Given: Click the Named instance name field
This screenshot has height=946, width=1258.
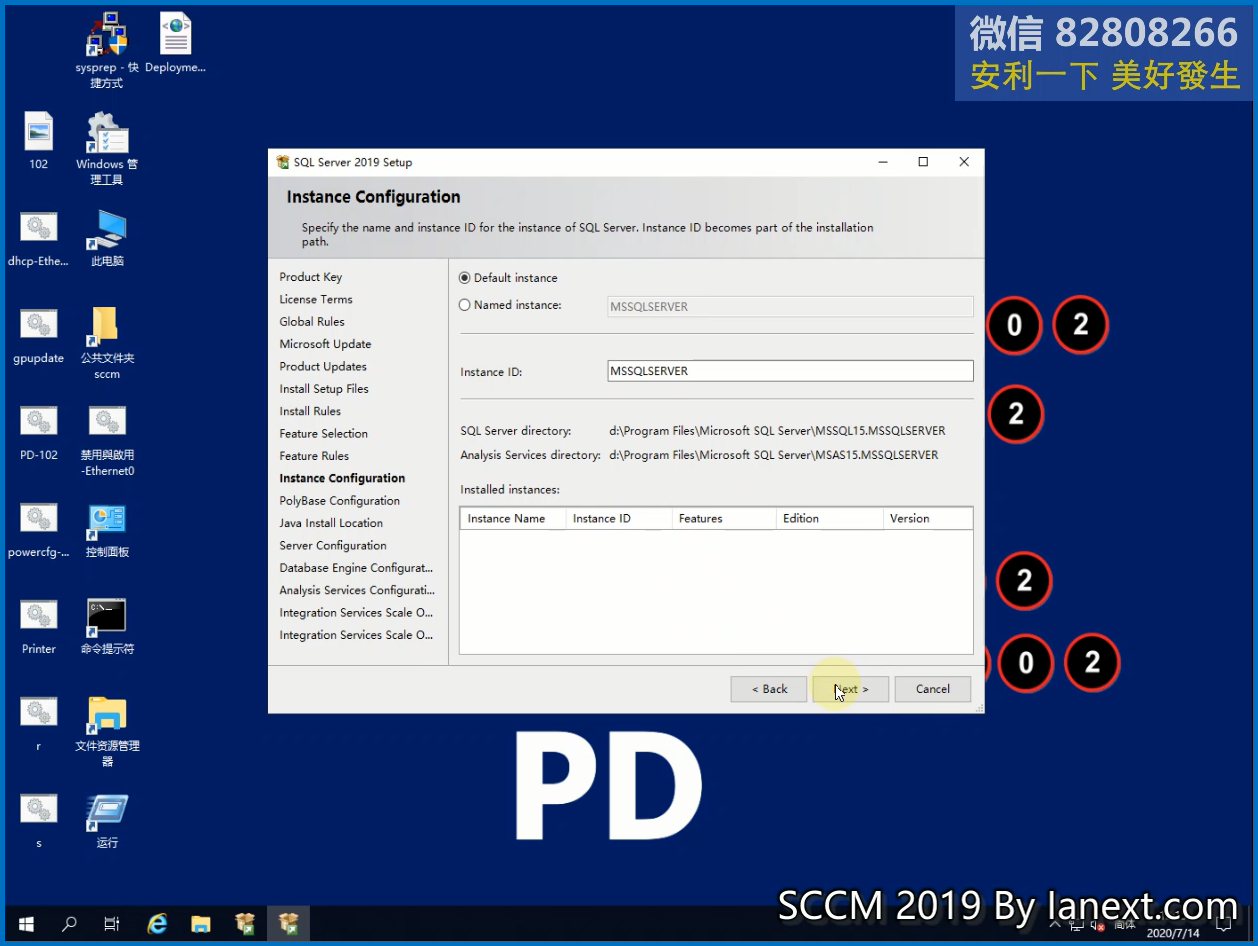Looking at the screenshot, I should pyautogui.click(x=790, y=307).
